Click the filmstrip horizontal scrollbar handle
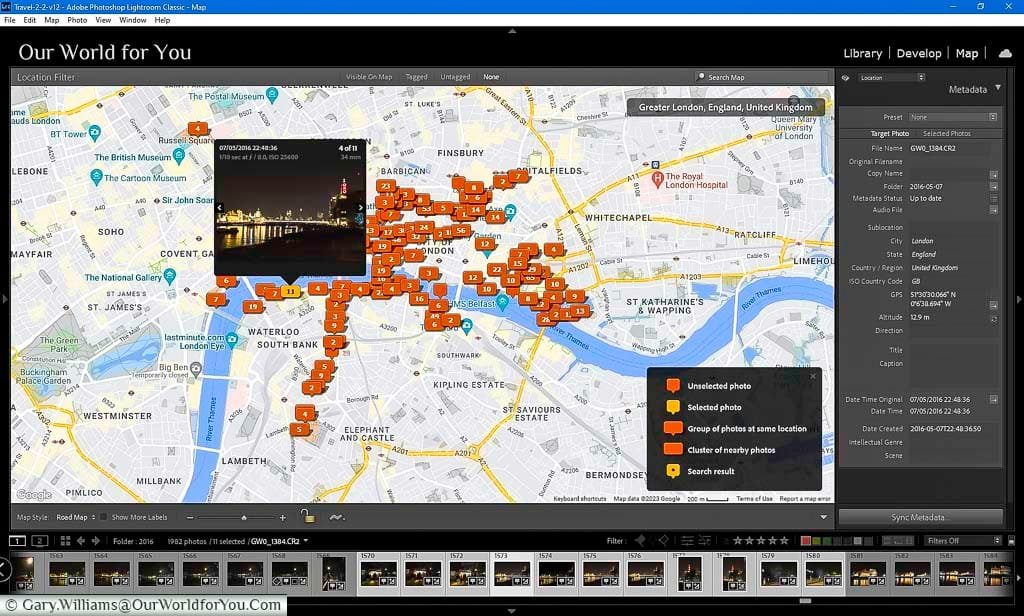Image resolution: width=1024 pixels, height=616 pixels. tap(805, 600)
